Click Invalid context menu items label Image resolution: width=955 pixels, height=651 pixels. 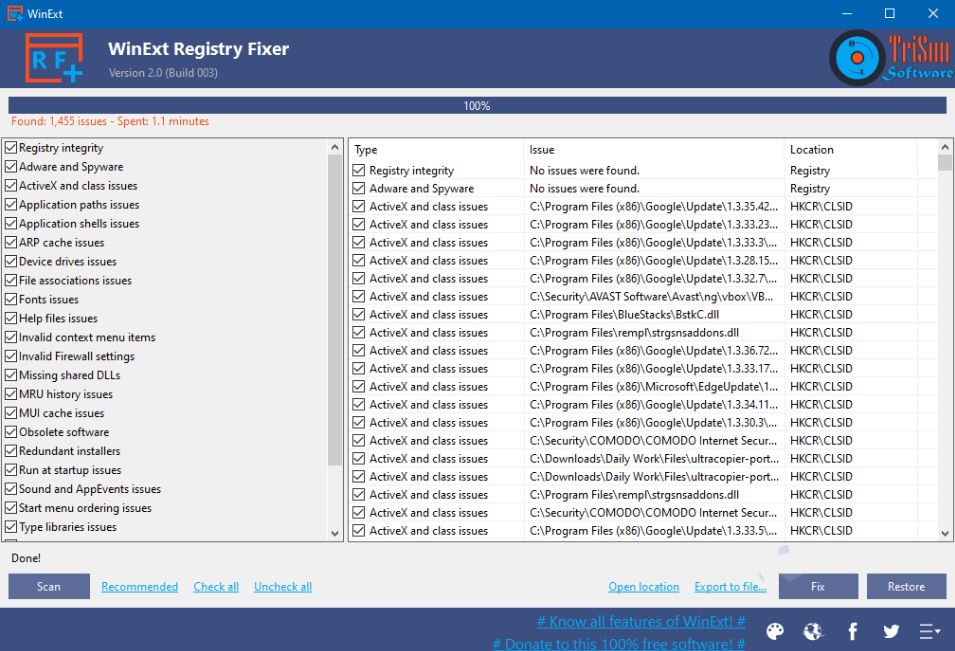pyautogui.click(x=87, y=337)
